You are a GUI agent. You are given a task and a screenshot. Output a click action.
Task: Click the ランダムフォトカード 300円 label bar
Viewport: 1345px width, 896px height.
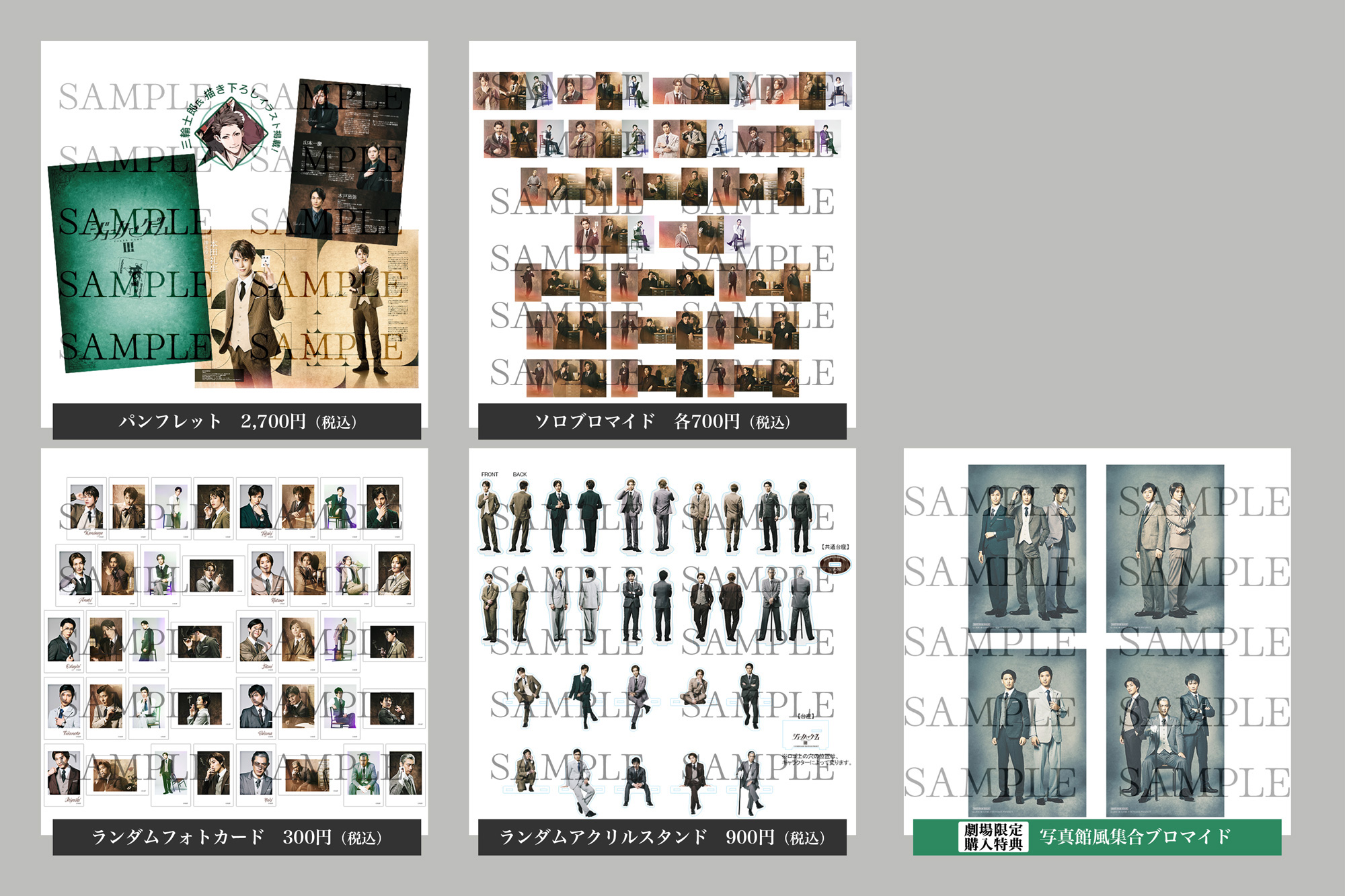(x=237, y=837)
